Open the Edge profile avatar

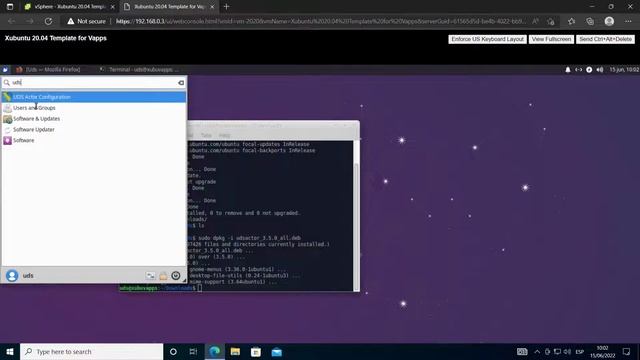(x=609, y=21)
